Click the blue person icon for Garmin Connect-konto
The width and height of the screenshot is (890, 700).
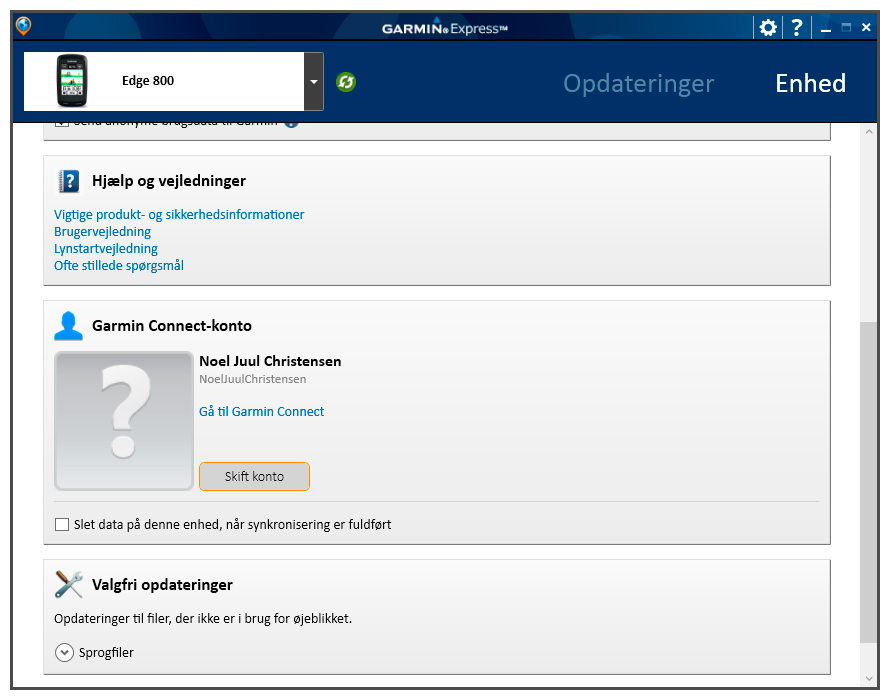coord(69,326)
